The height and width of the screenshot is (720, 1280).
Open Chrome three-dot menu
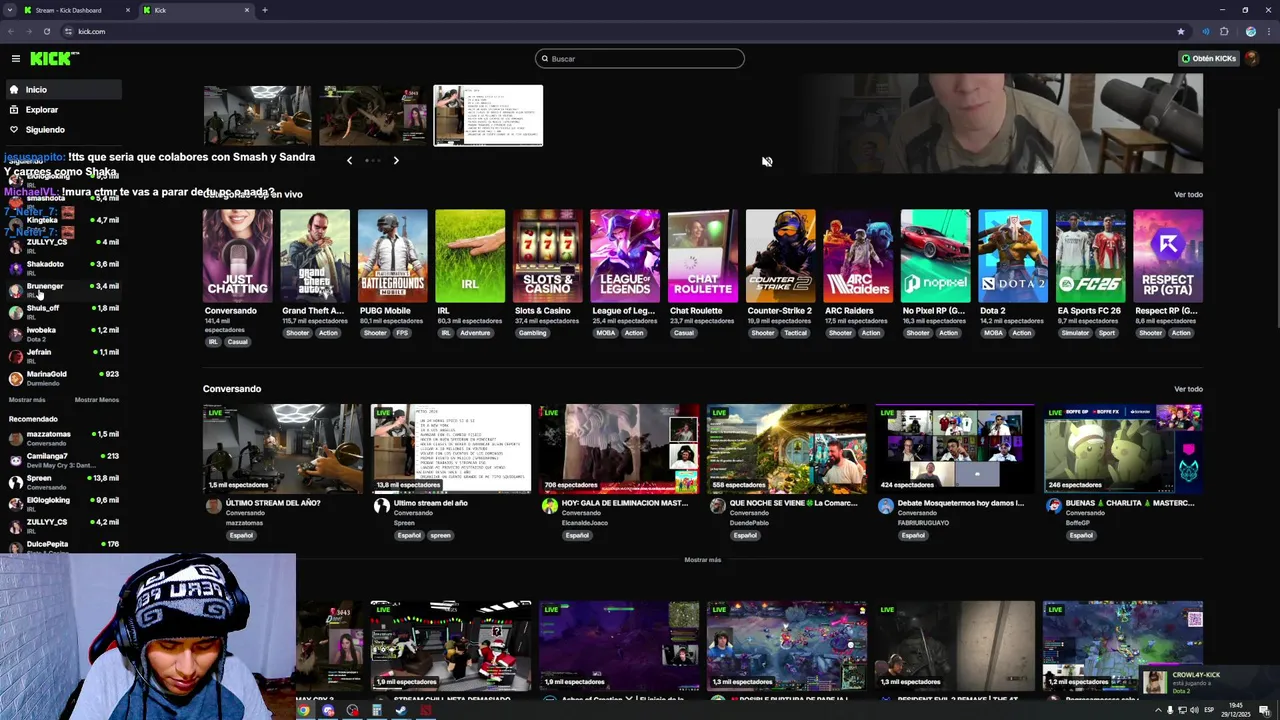coord(1268,31)
